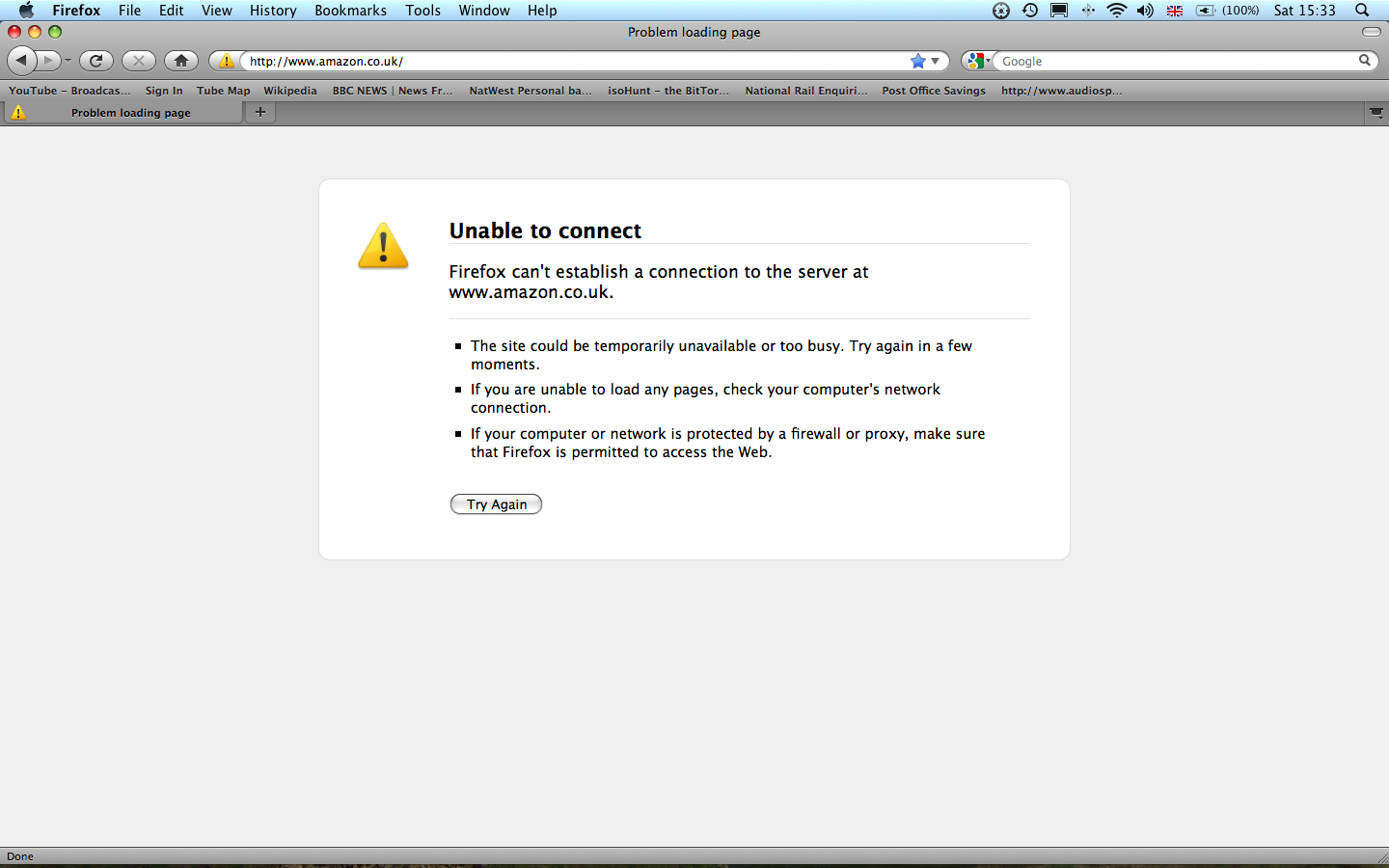Screen dimensions: 1389x868
Task: Click the Back navigation arrow
Action: tap(21, 61)
